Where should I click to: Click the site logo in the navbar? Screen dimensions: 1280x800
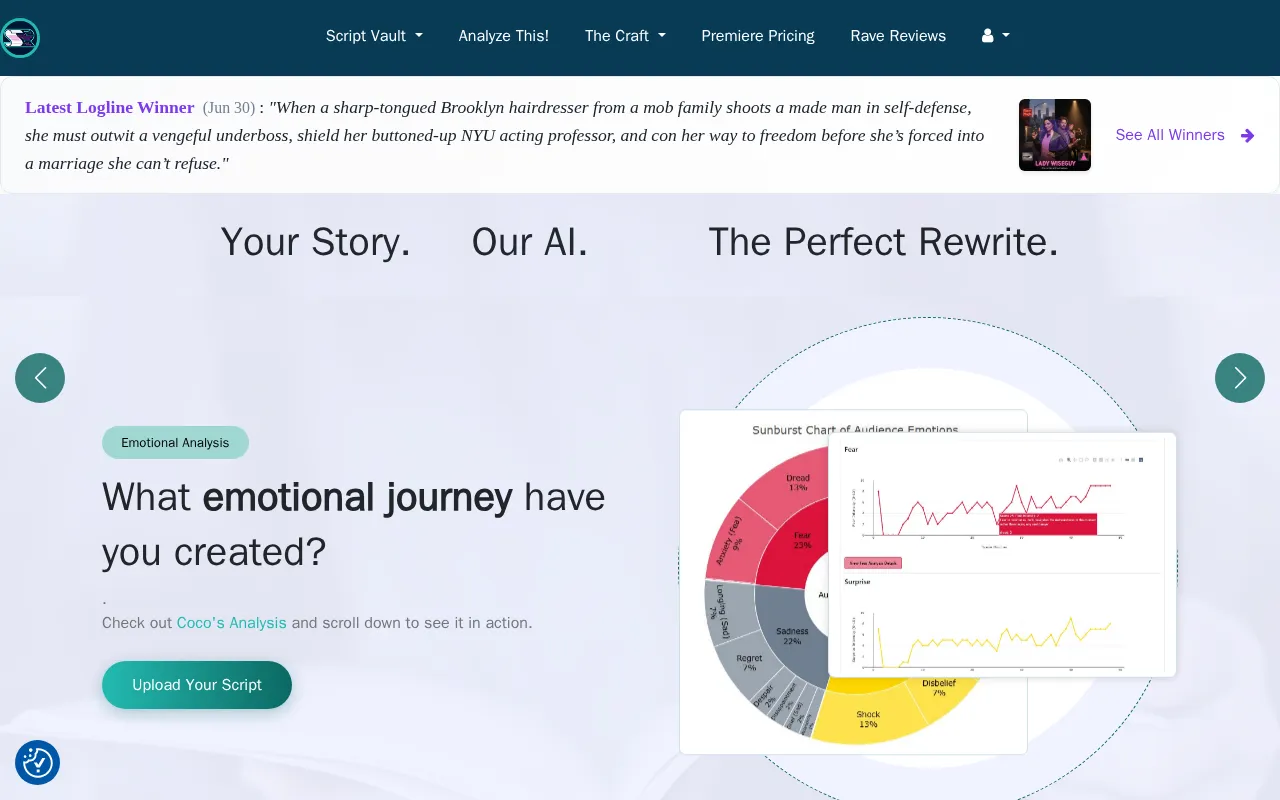(x=20, y=38)
